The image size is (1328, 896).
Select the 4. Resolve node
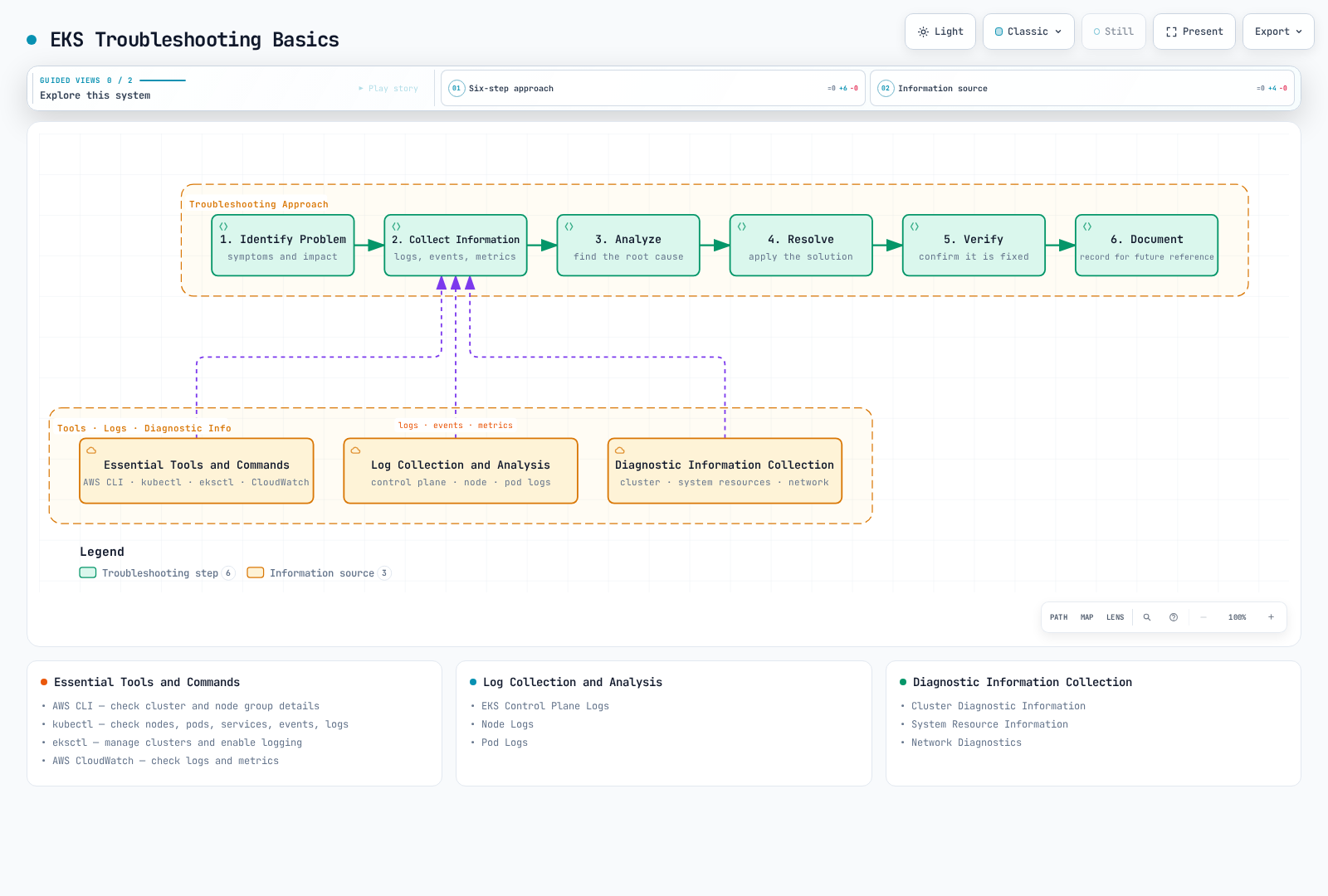(x=801, y=246)
